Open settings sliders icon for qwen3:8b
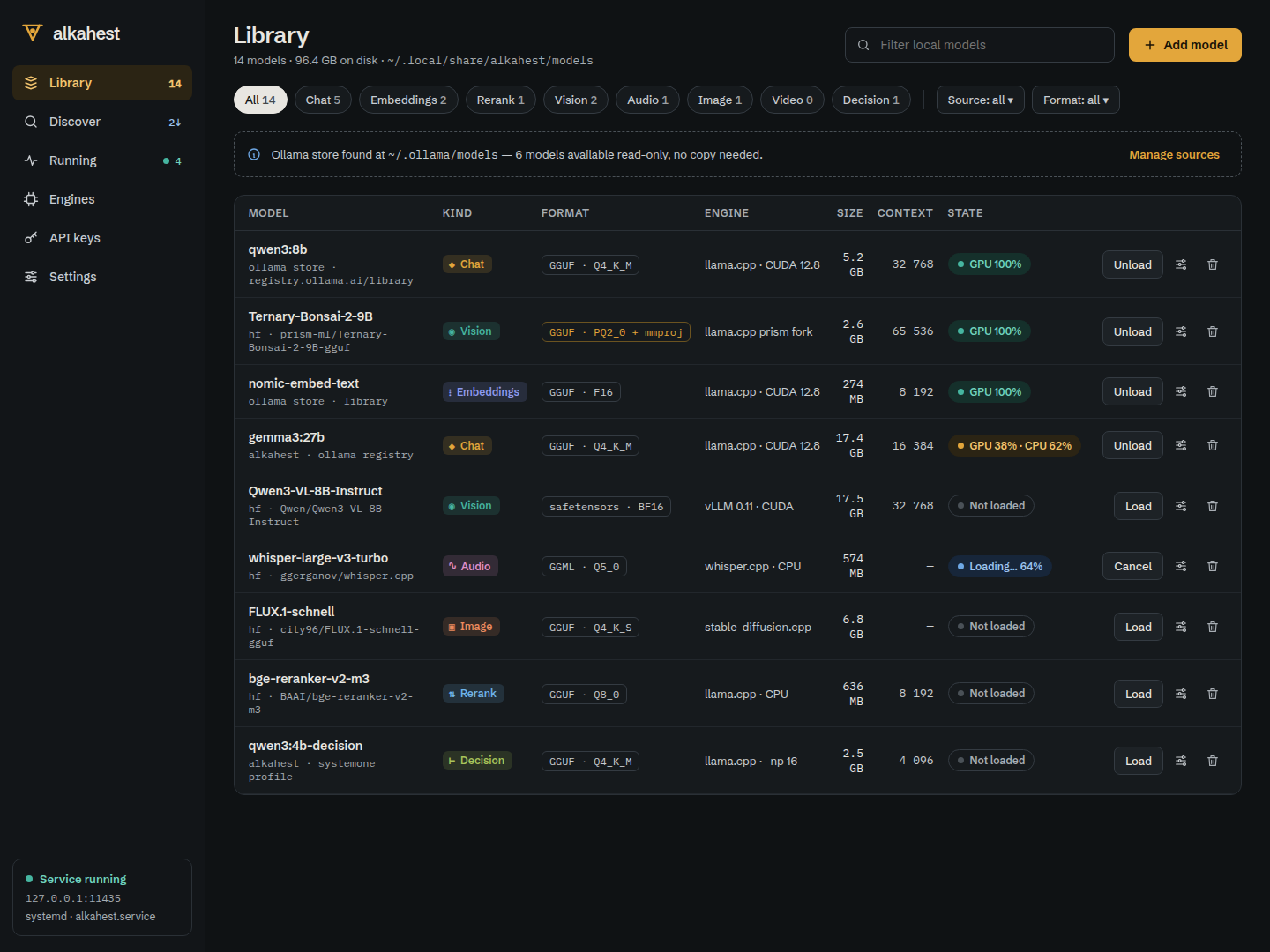Viewport: 1270px width, 952px height. [1181, 264]
